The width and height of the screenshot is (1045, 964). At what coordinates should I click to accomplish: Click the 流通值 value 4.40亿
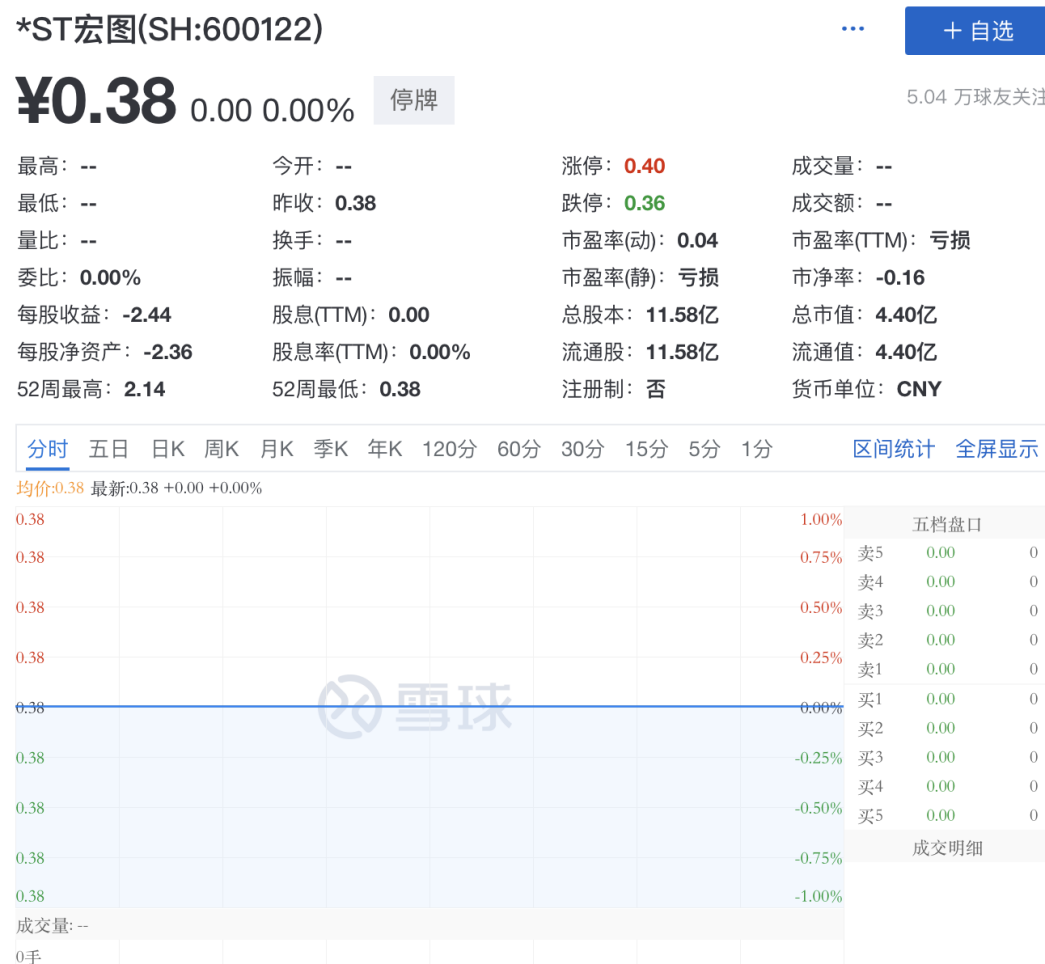906,352
